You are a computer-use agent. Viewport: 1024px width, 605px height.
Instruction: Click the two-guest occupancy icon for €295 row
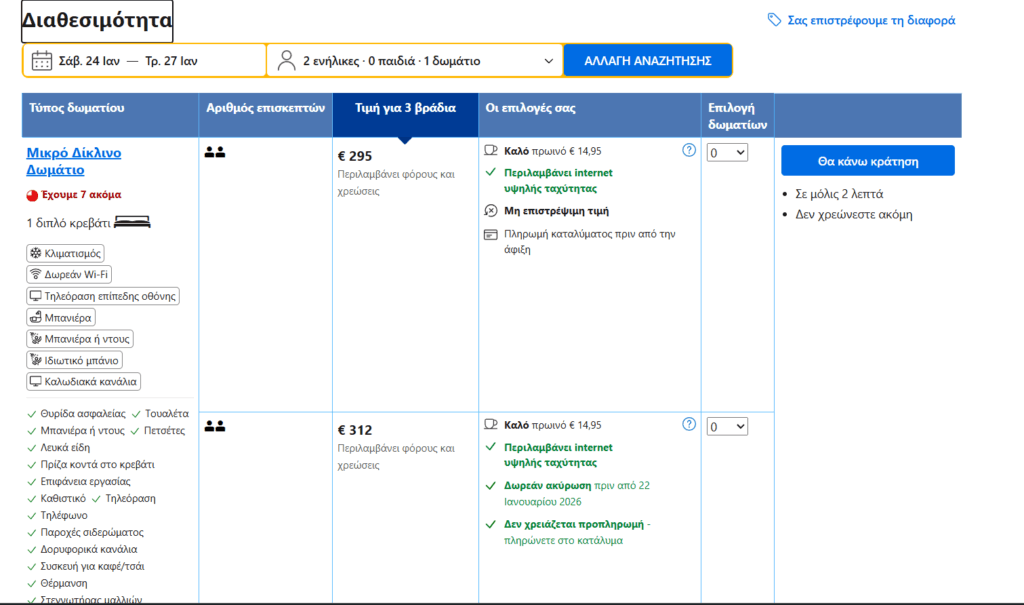214,152
